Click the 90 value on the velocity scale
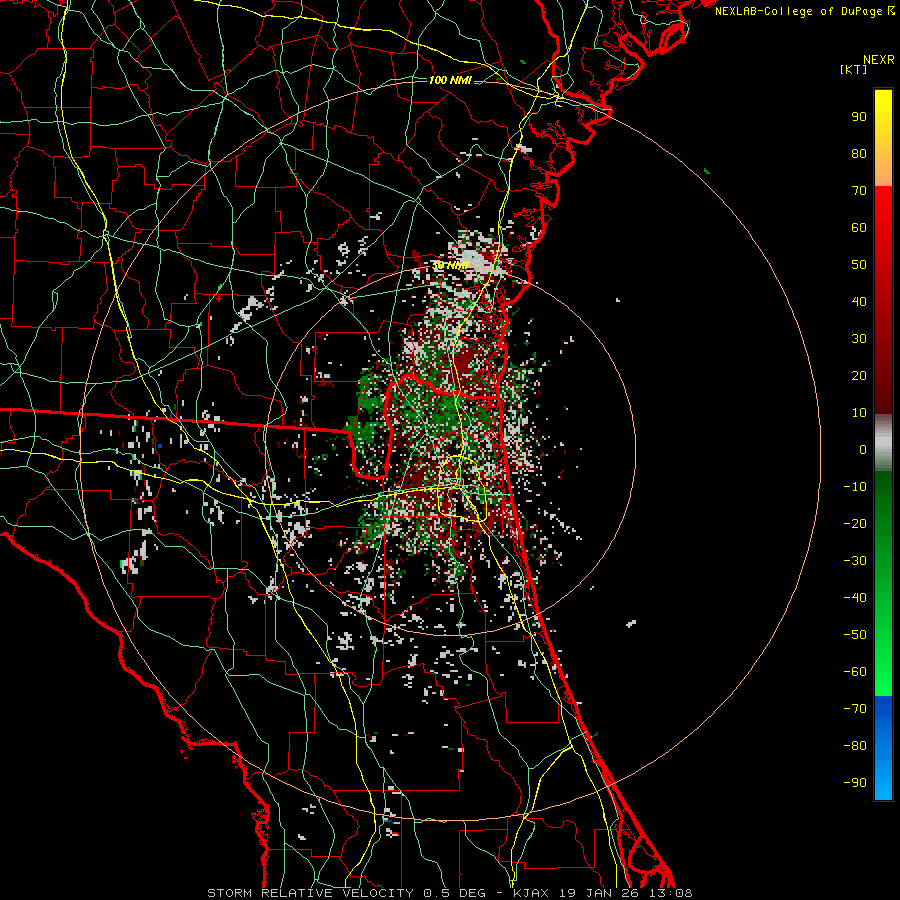900x900 pixels. (859, 117)
